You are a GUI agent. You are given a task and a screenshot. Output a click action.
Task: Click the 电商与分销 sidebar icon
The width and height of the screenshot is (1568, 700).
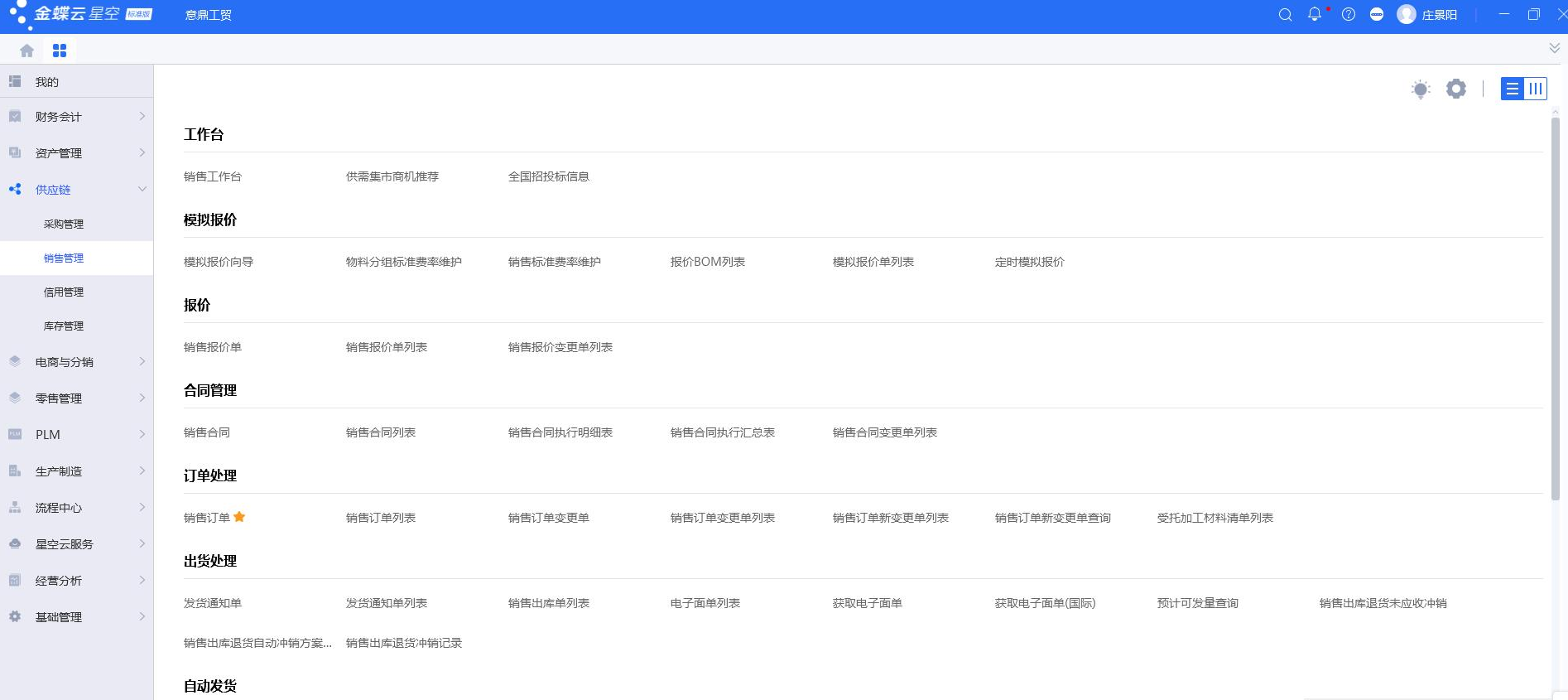(x=15, y=361)
